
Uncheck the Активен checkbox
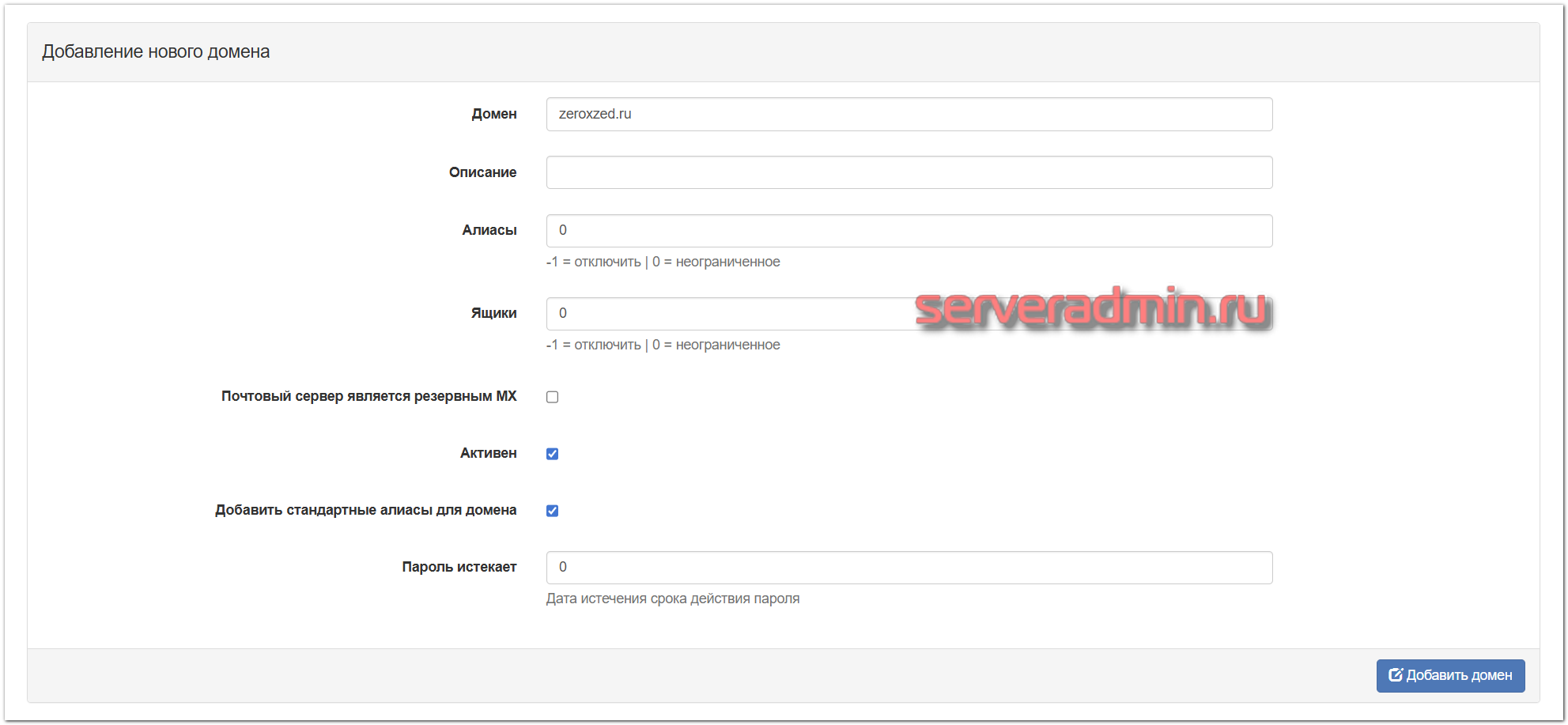(552, 454)
